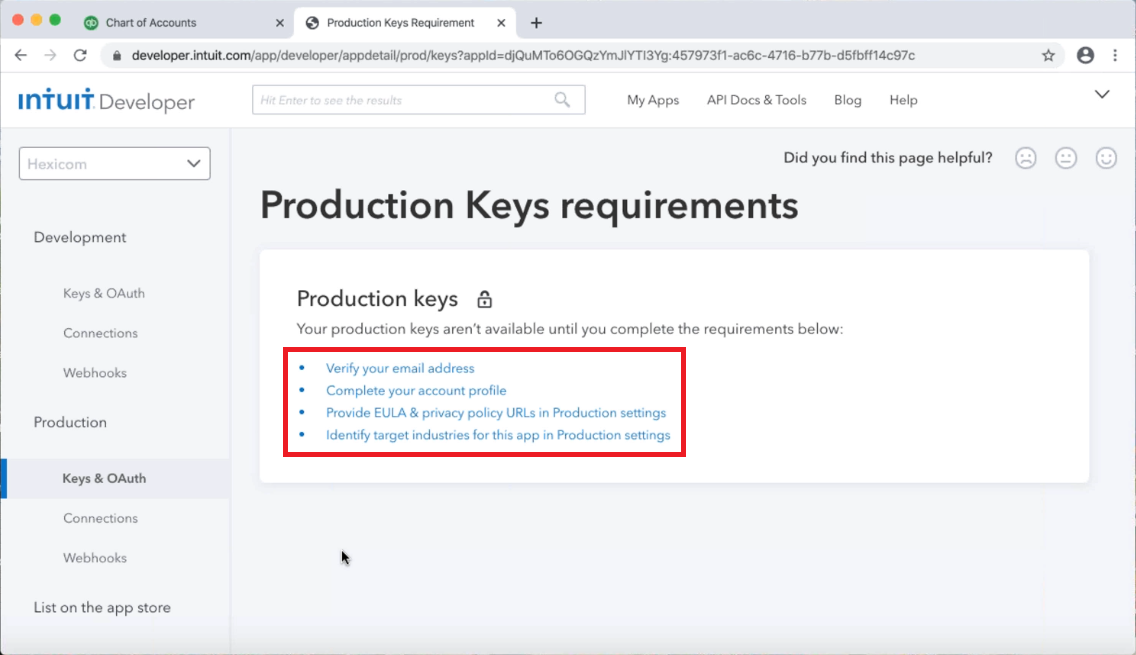
Task: Click the browser forward arrow
Action: (50, 55)
